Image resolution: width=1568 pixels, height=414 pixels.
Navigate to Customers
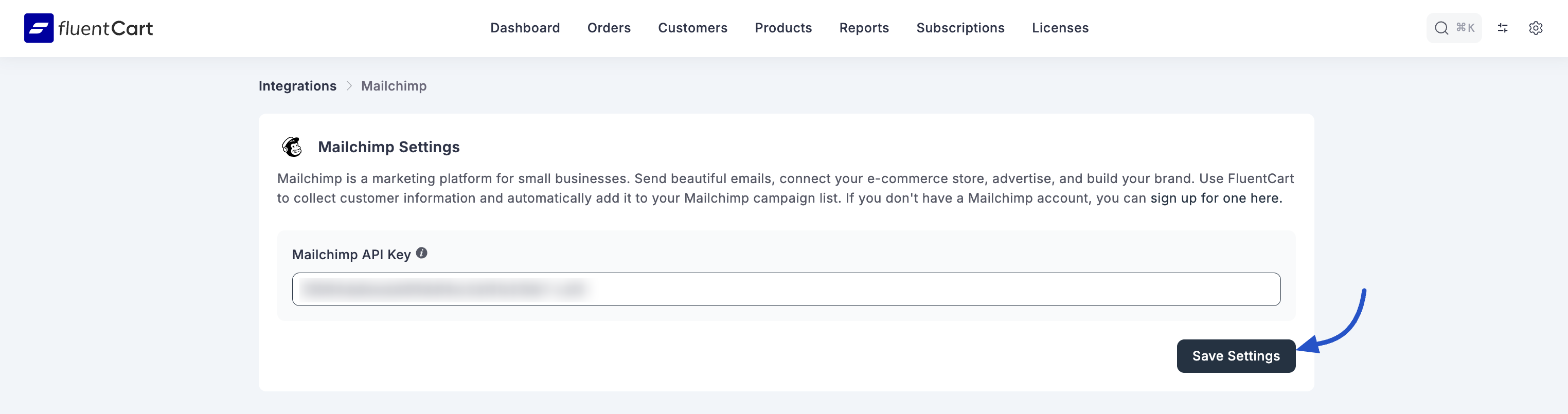pyautogui.click(x=692, y=28)
